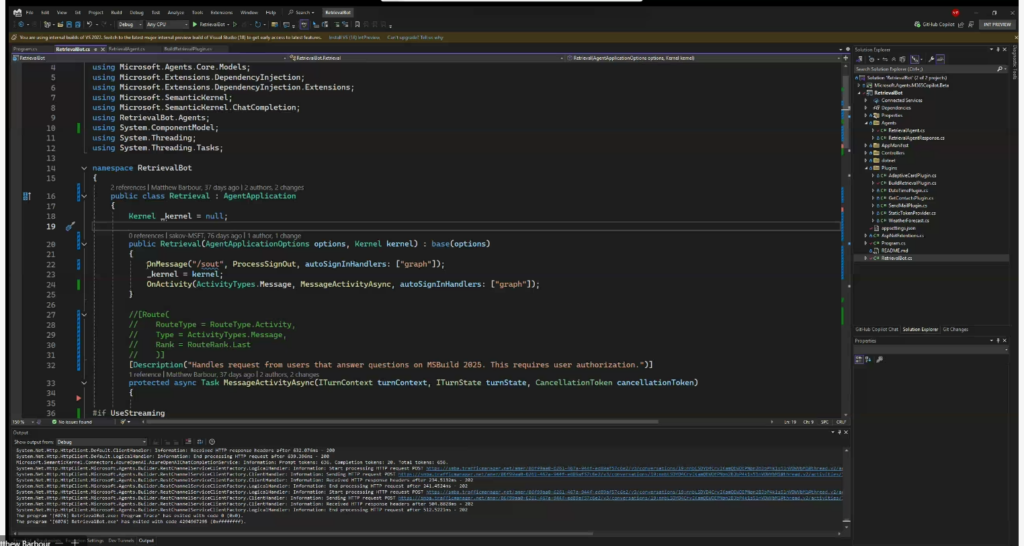The height and width of the screenshot is (546, 1024).
Task: Open RetrievalAgentResponse.cs in Solution Explorer
Action: click(x=916, y=138)
